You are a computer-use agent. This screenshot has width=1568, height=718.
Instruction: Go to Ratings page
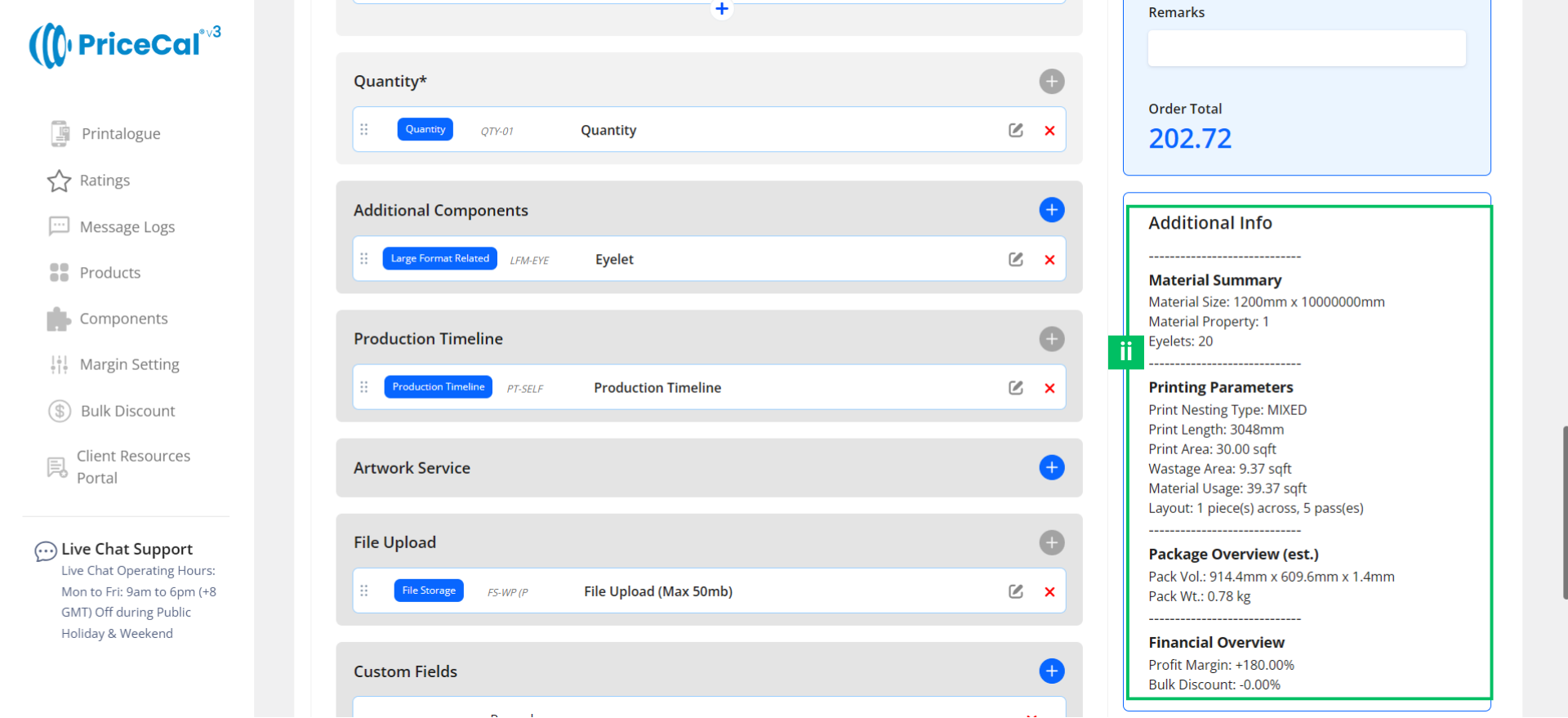tap(105, 181)
